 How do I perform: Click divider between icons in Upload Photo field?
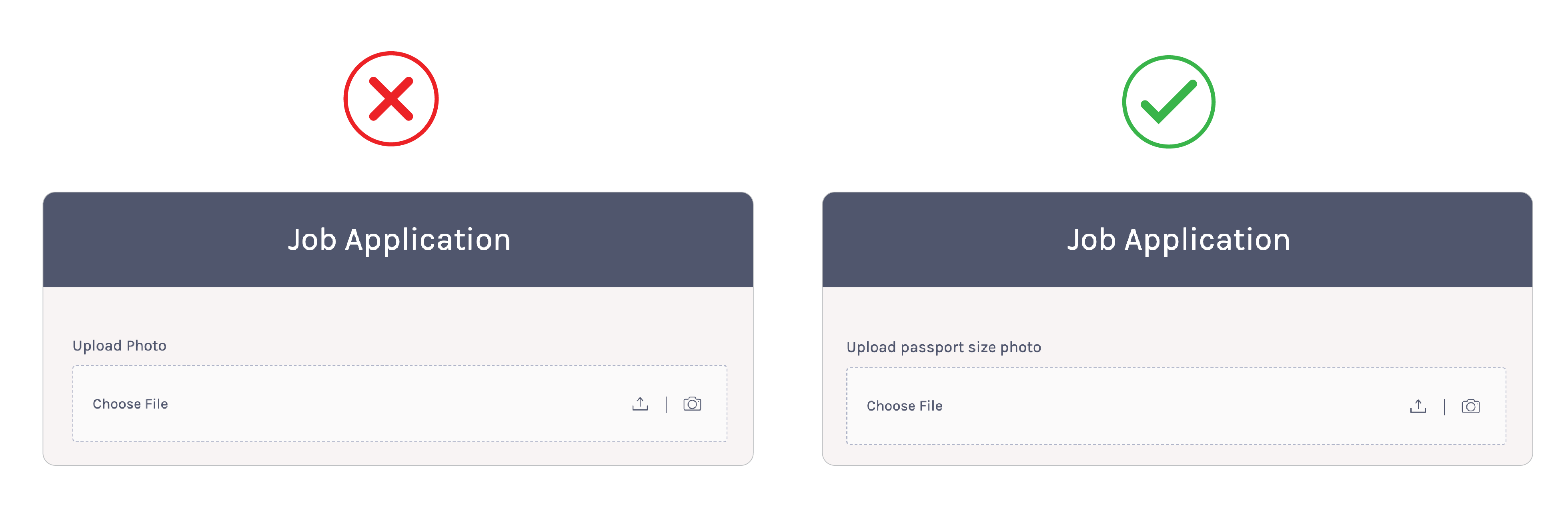[x=666, y=405]
